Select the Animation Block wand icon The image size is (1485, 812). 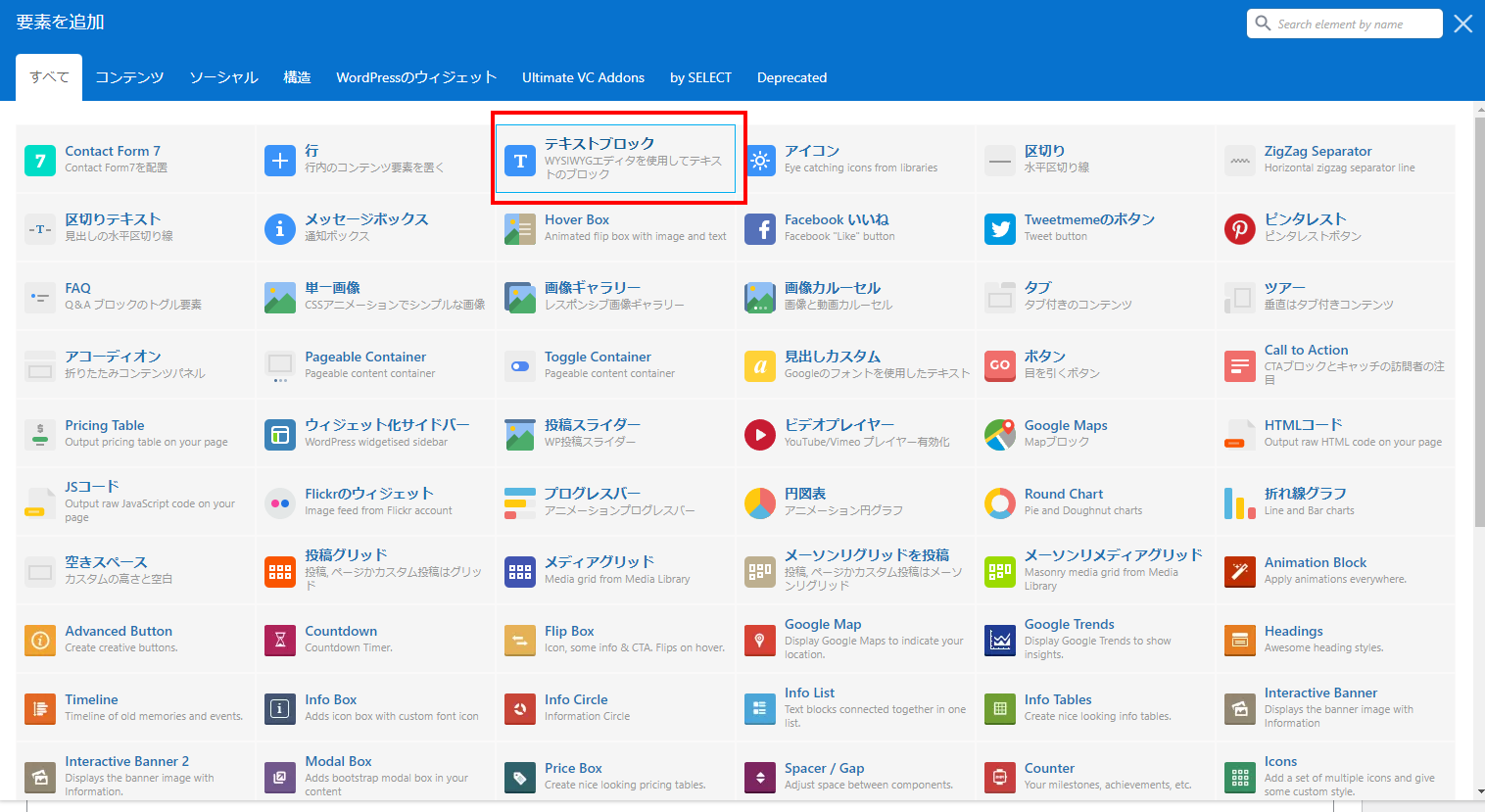(1239, 571)
